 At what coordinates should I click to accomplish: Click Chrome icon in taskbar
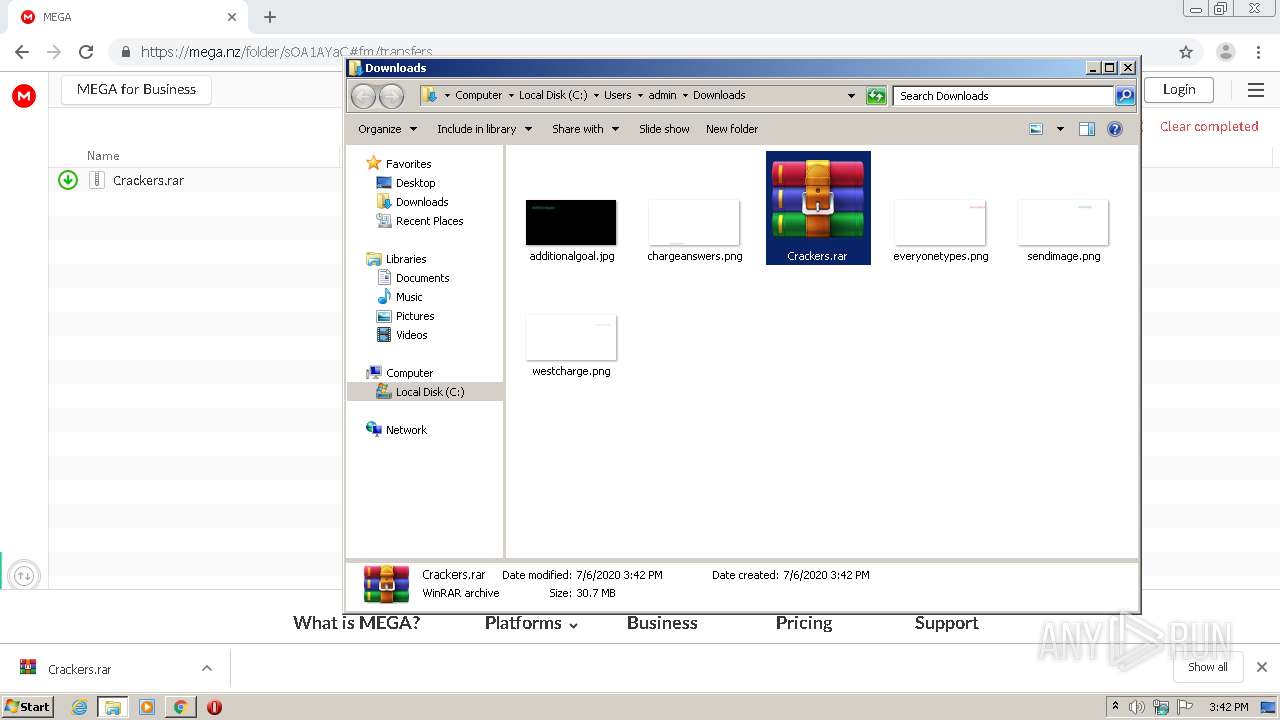(x=180, y=707)
